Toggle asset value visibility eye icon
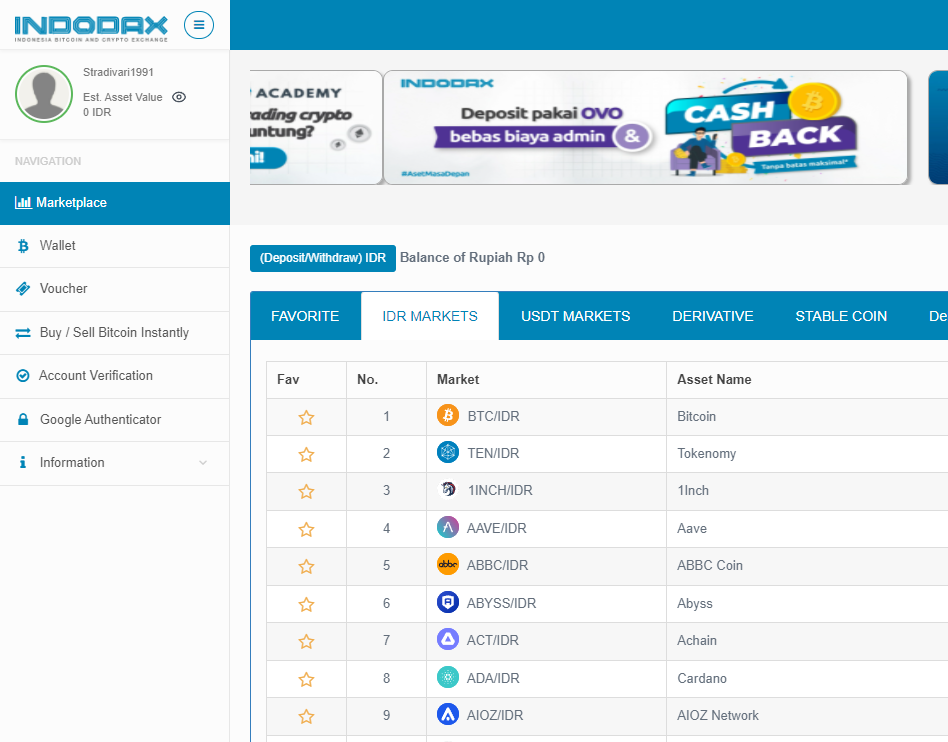This screenshot has height=742, width=948. click(x=179, y=97)
